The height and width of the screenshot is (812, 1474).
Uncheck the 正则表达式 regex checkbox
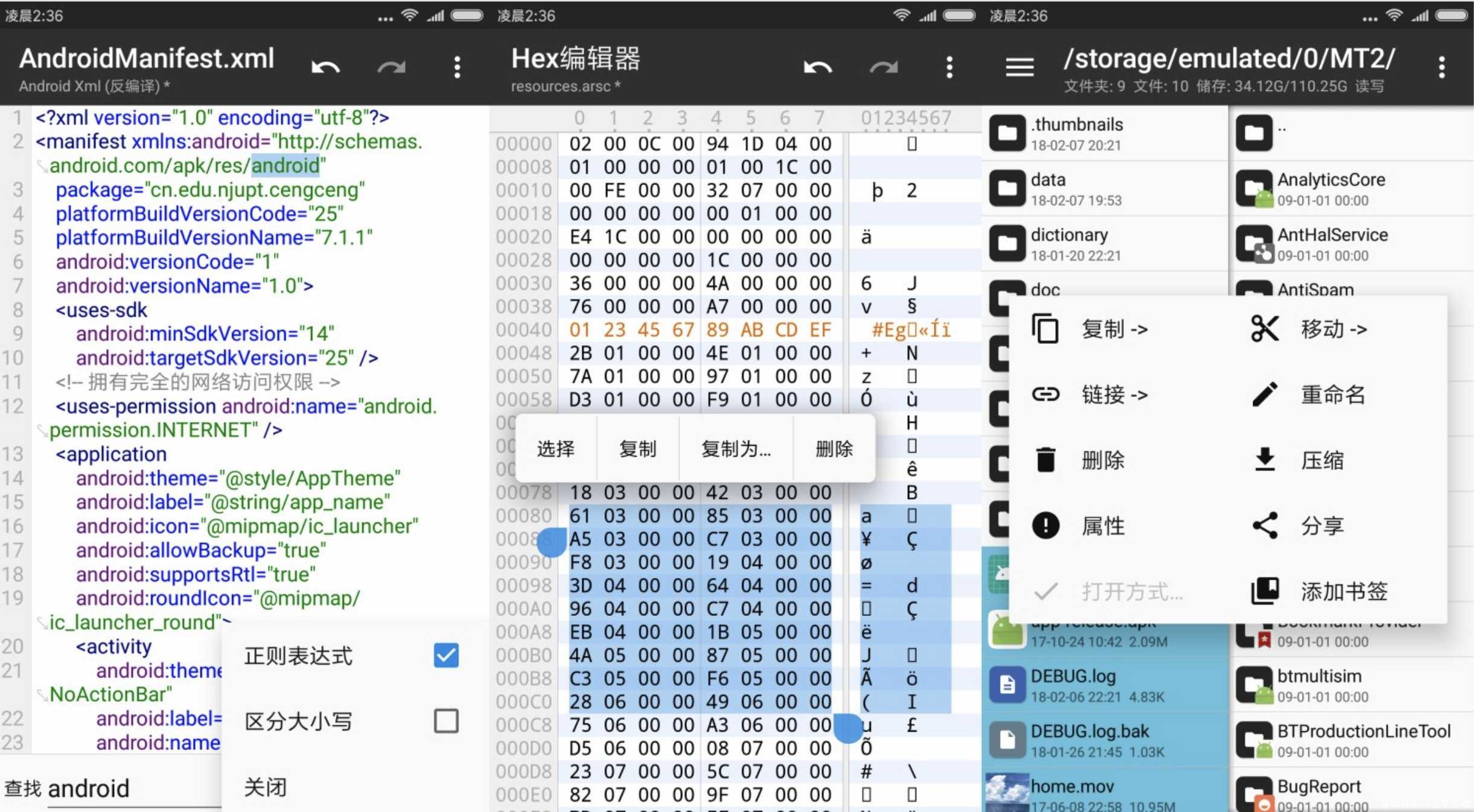click(x=446, y=655)
